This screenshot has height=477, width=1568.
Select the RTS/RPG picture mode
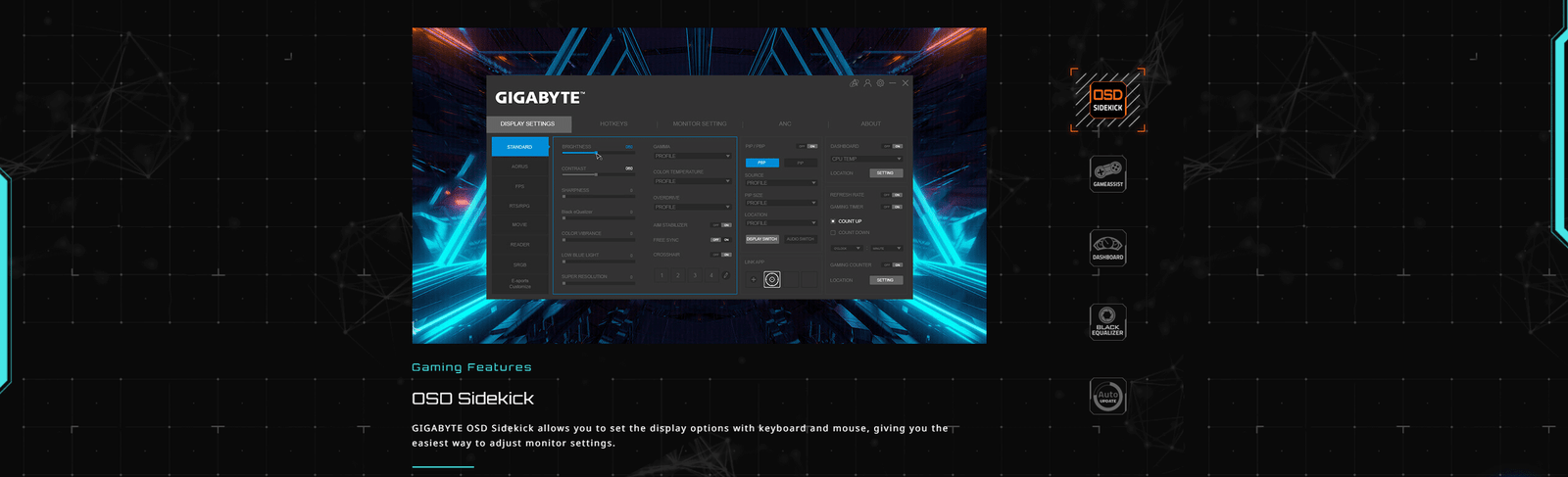click(x=519, y=206)
